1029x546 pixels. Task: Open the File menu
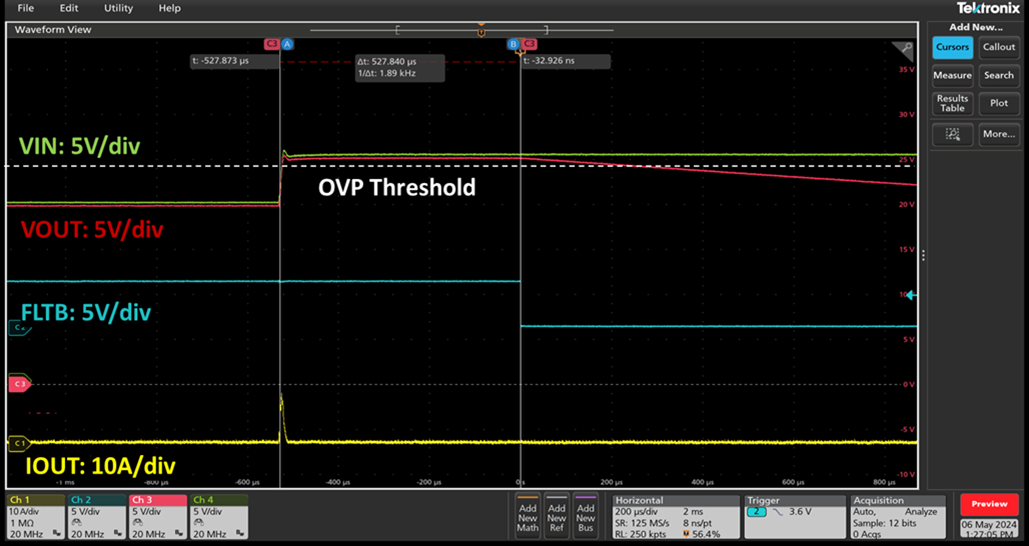click(x=26, y=8)
